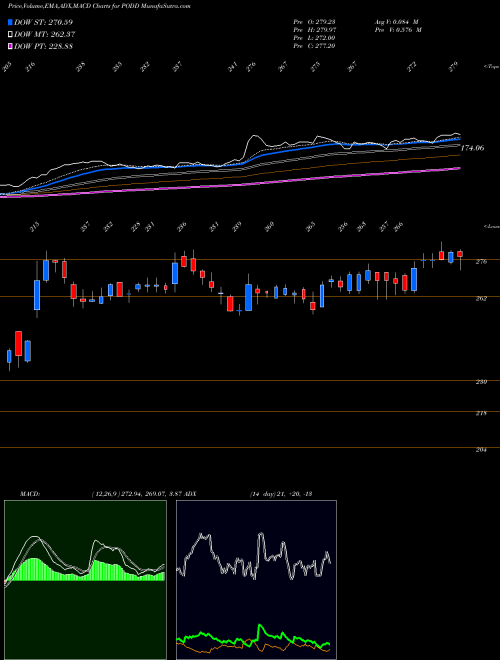Click the first low value label 215

(35, 227)
